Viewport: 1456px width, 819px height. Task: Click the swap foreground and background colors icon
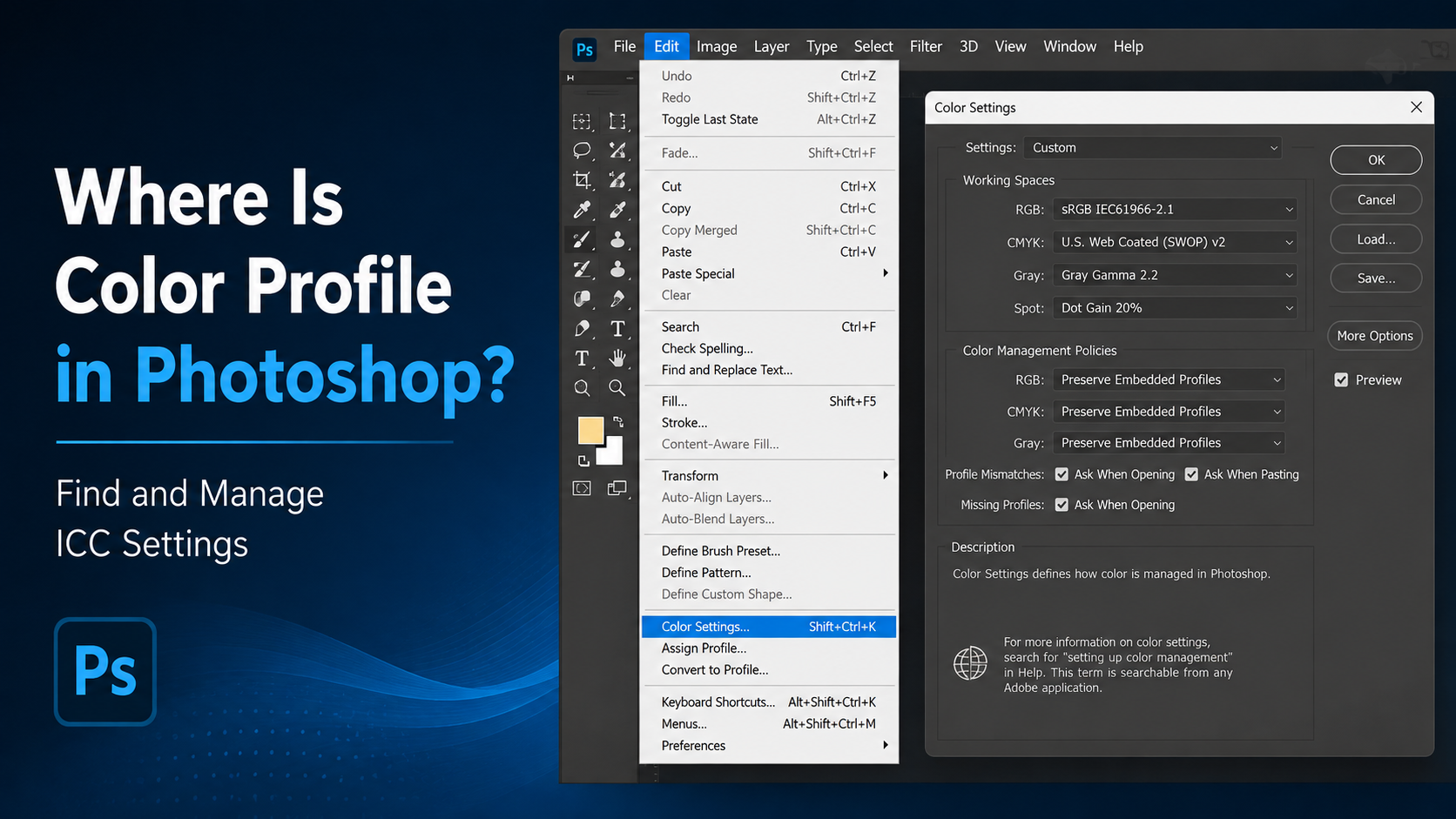pos(618,421)
